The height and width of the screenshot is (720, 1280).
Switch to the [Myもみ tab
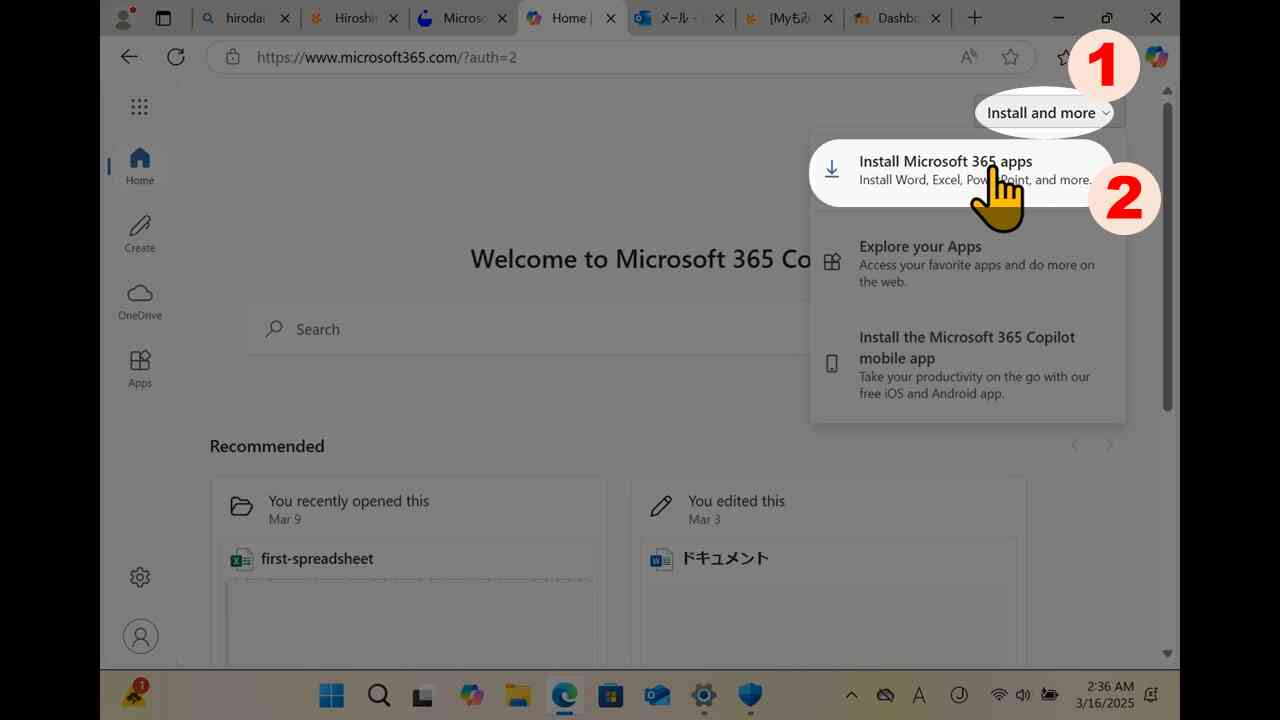(x=789, y=18)
